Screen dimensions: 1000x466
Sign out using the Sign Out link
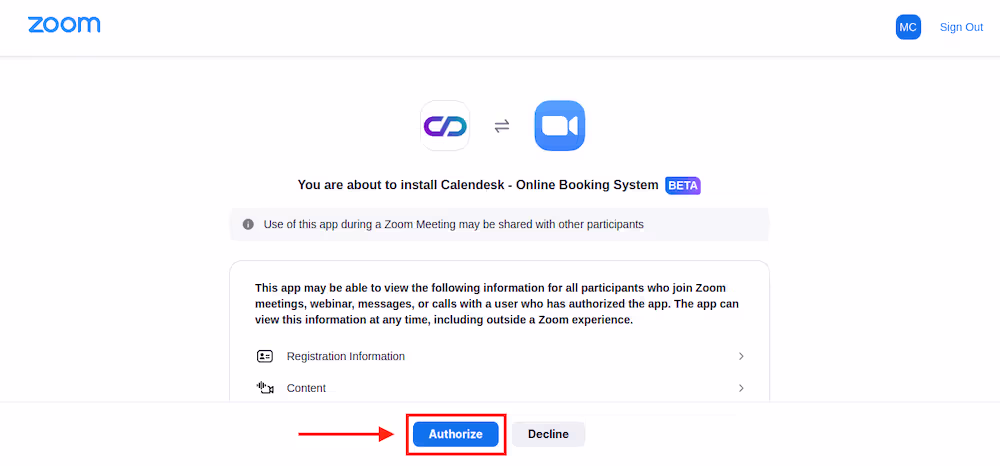click(961, 27)
